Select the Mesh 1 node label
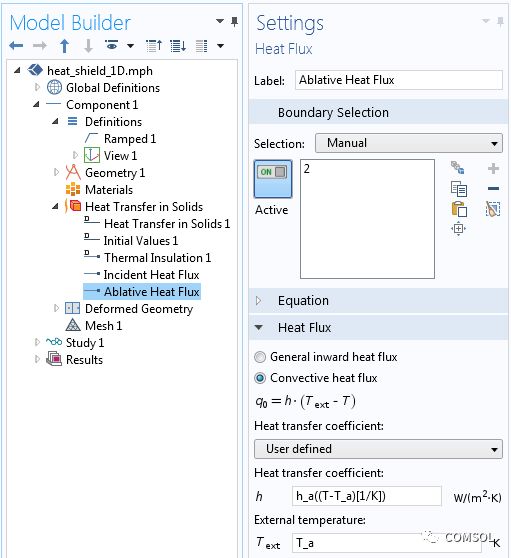511x558 pixels. point(104,326)
